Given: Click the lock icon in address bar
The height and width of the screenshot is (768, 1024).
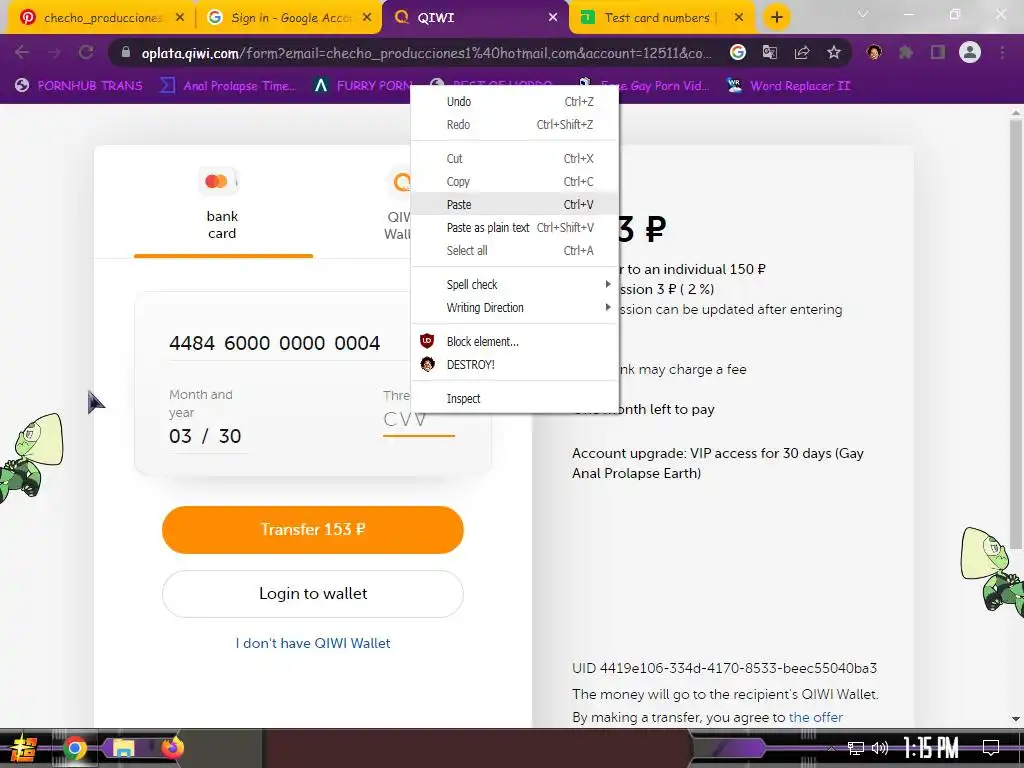Looking at the screenshot, I should point(126,52).
